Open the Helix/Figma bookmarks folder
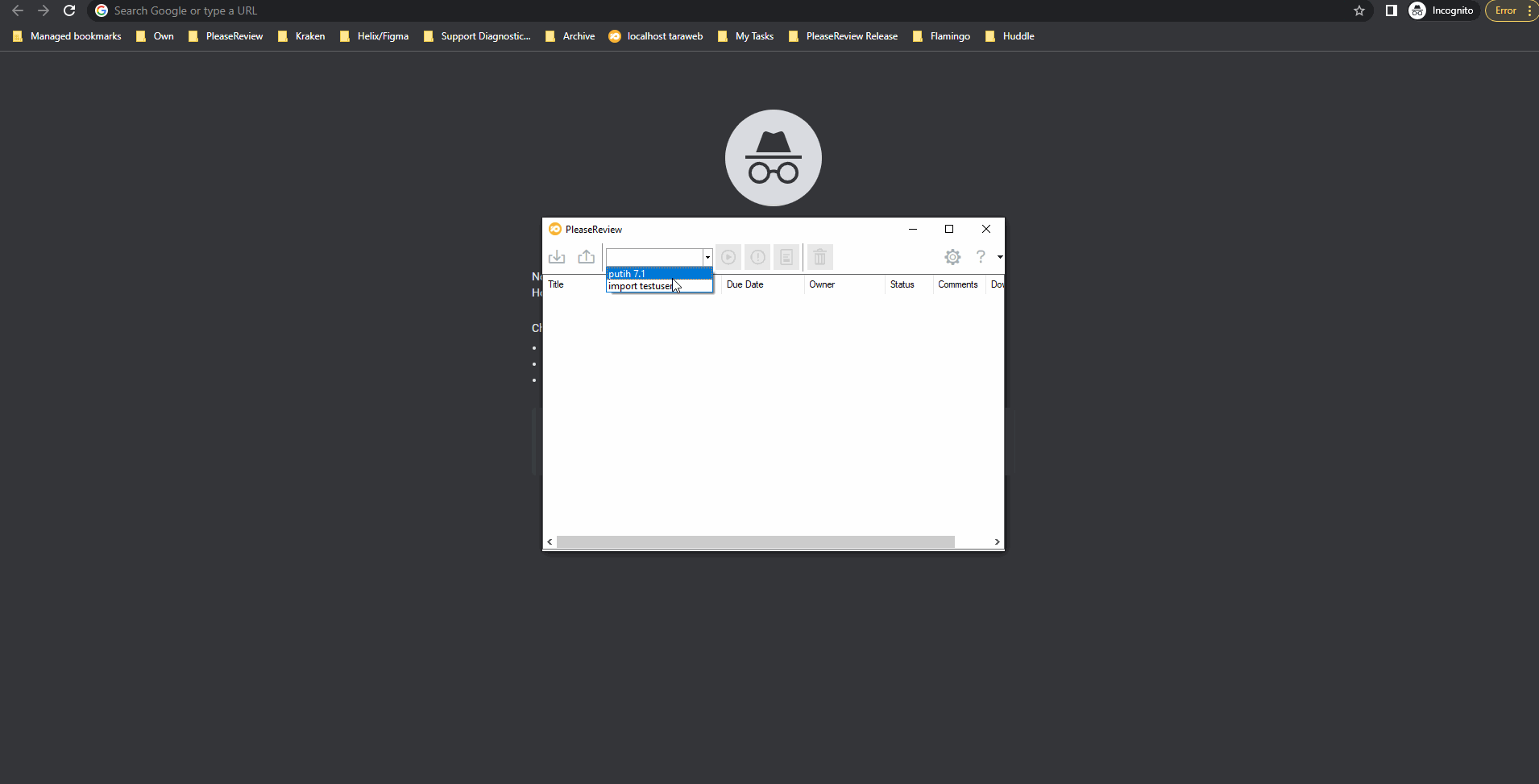The image size is (1539, 784). pyautogui.click(x=374, y=36)
